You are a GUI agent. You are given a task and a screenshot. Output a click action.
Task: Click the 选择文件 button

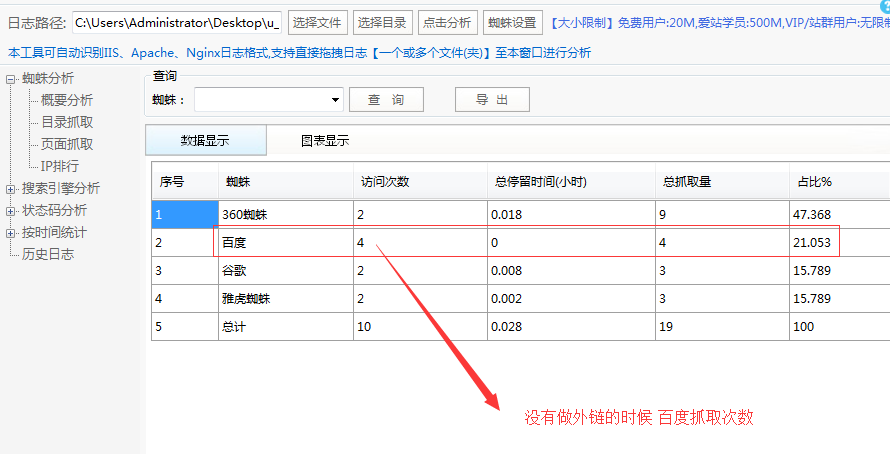pos(316,22)
